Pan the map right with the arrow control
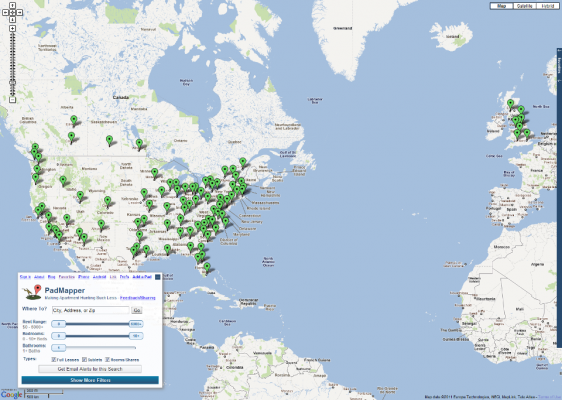The height and width of the screenshot is (400, 562). [x=19, y=13]
